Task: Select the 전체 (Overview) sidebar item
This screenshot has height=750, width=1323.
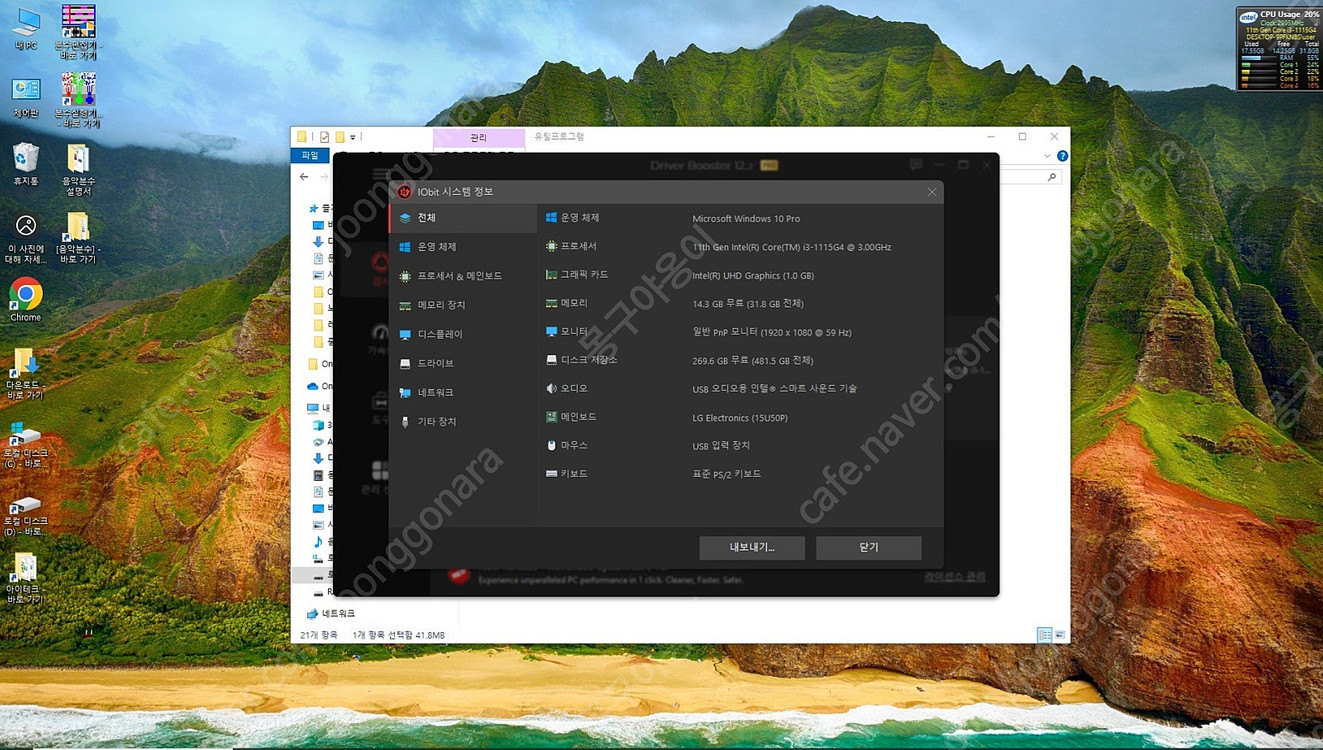Action: point(427,218)
